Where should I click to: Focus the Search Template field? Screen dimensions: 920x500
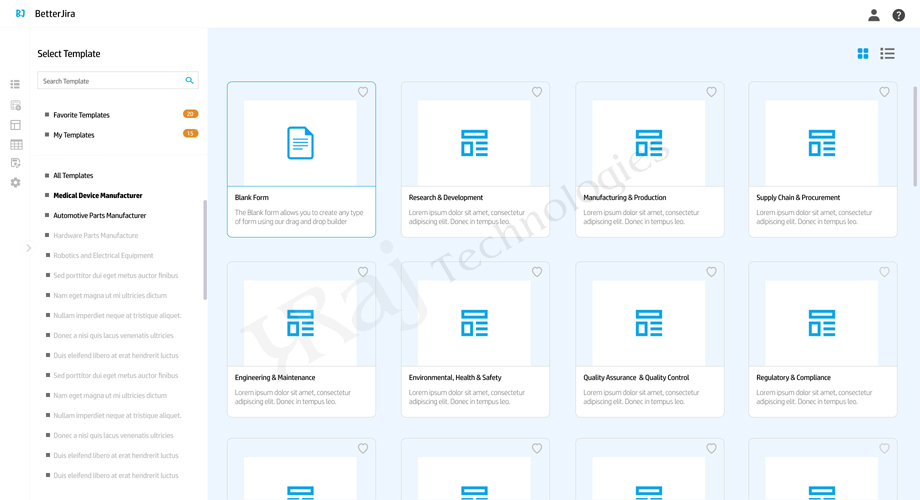click(117, 80)
